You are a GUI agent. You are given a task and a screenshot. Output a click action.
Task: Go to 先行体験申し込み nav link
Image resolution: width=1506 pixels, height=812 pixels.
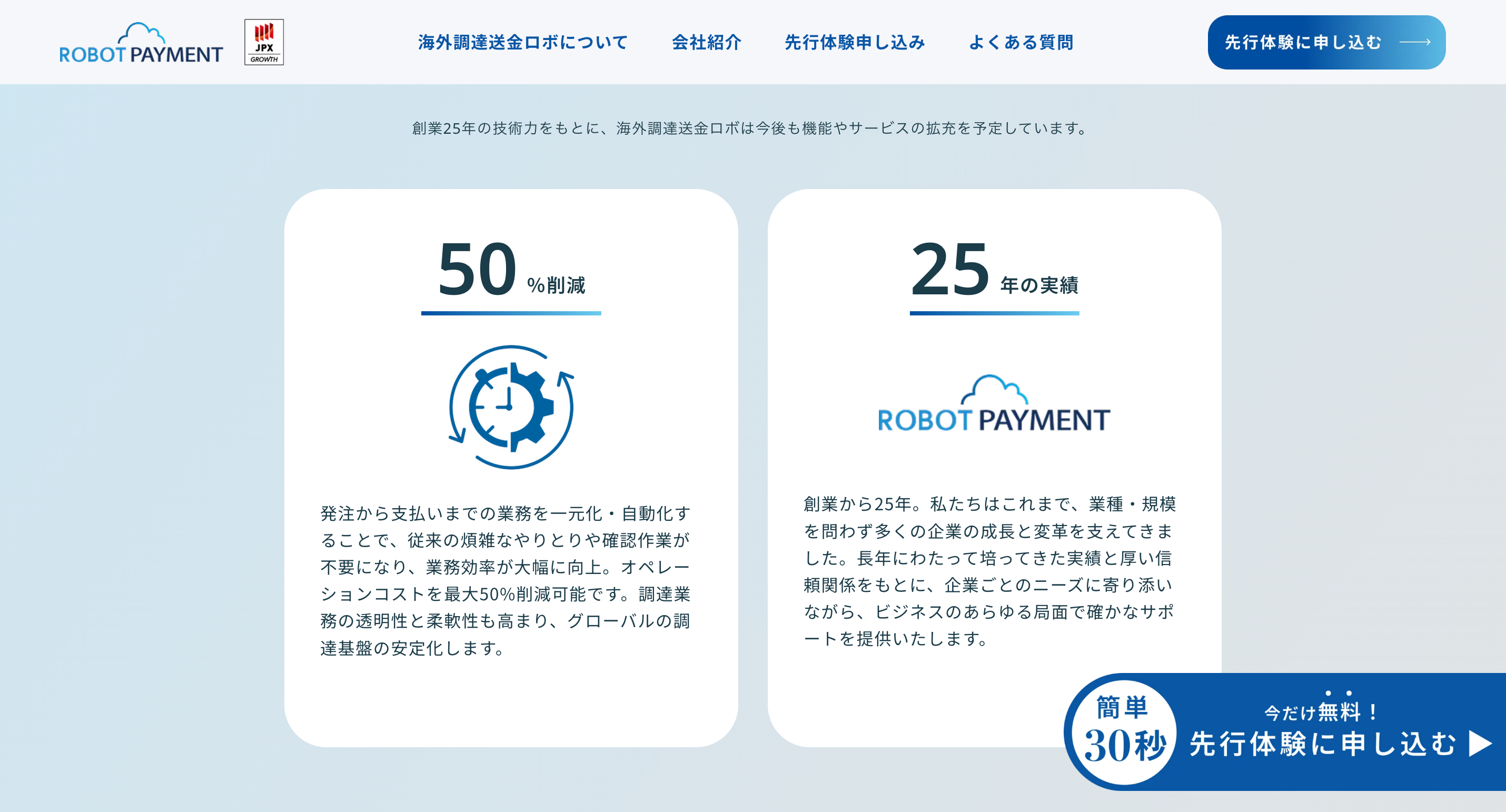tap(854, 42)
